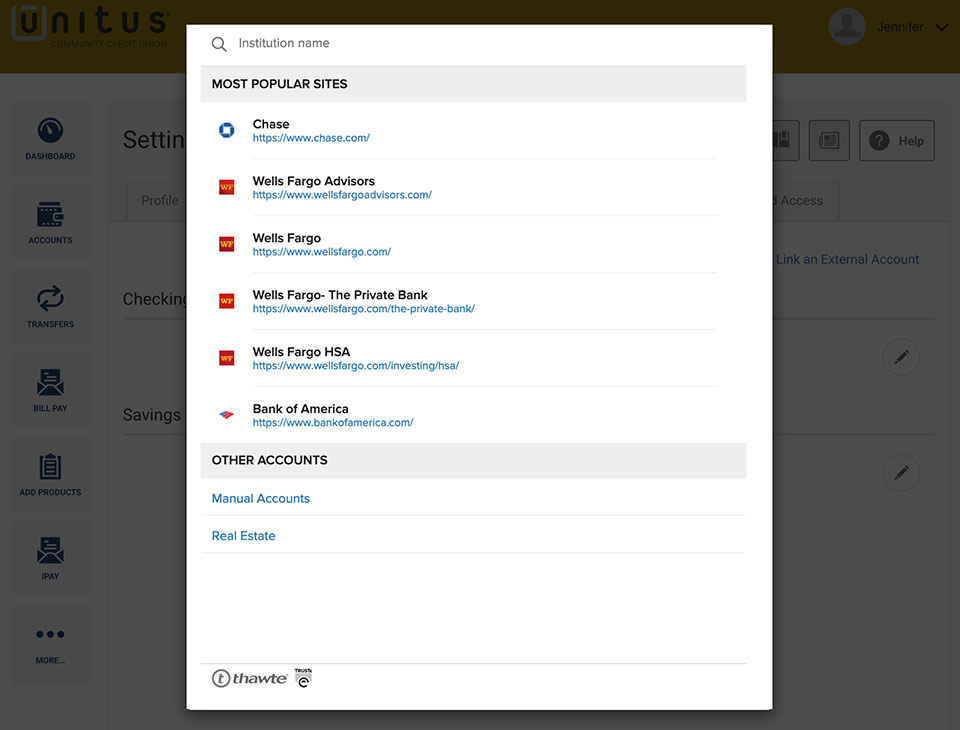Click Jennifer's user avatar
The image size is (960, 730).
(847, 27)
